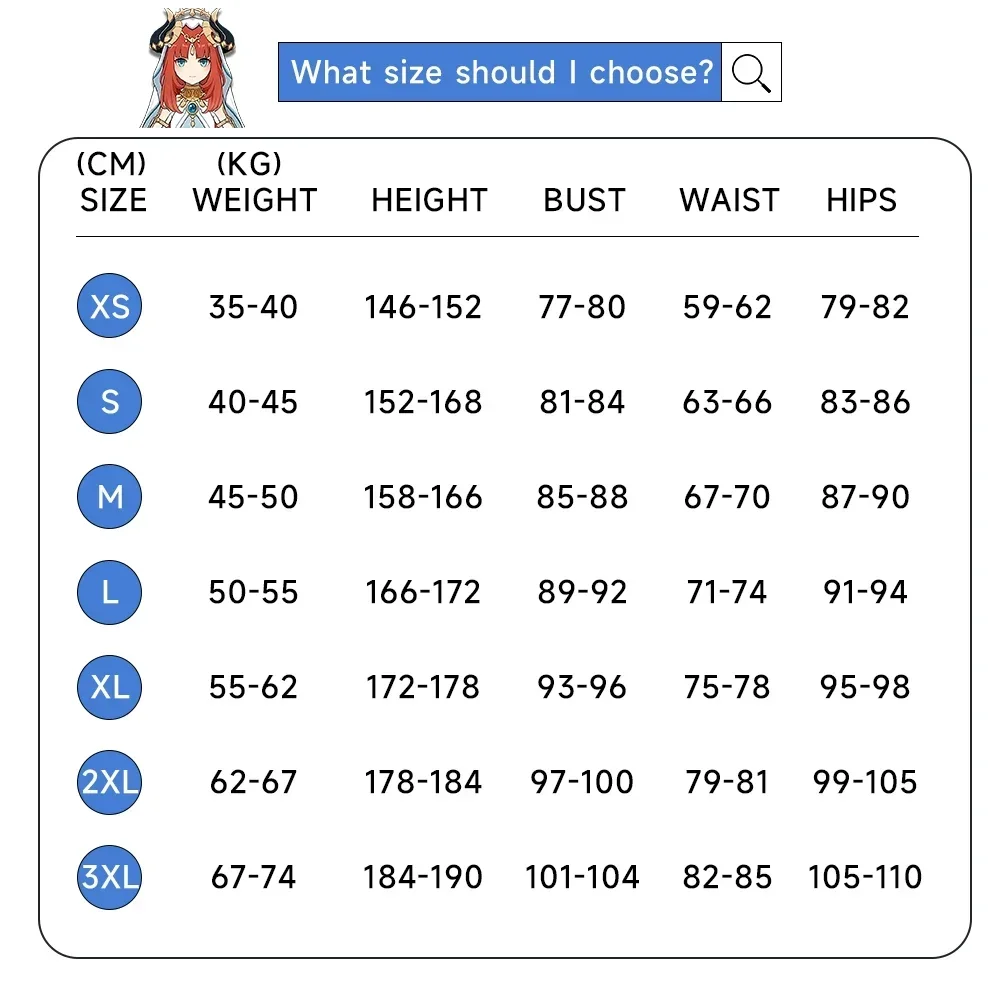This screenshot has height=1000, width=1000.
Task: Click the WAIST column header
Action: (x=729, y=200)
